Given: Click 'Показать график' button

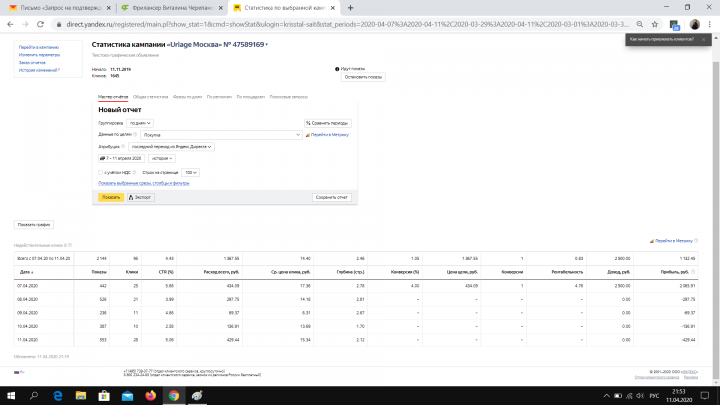Looking at the screenshot, I should click(34, 225).
